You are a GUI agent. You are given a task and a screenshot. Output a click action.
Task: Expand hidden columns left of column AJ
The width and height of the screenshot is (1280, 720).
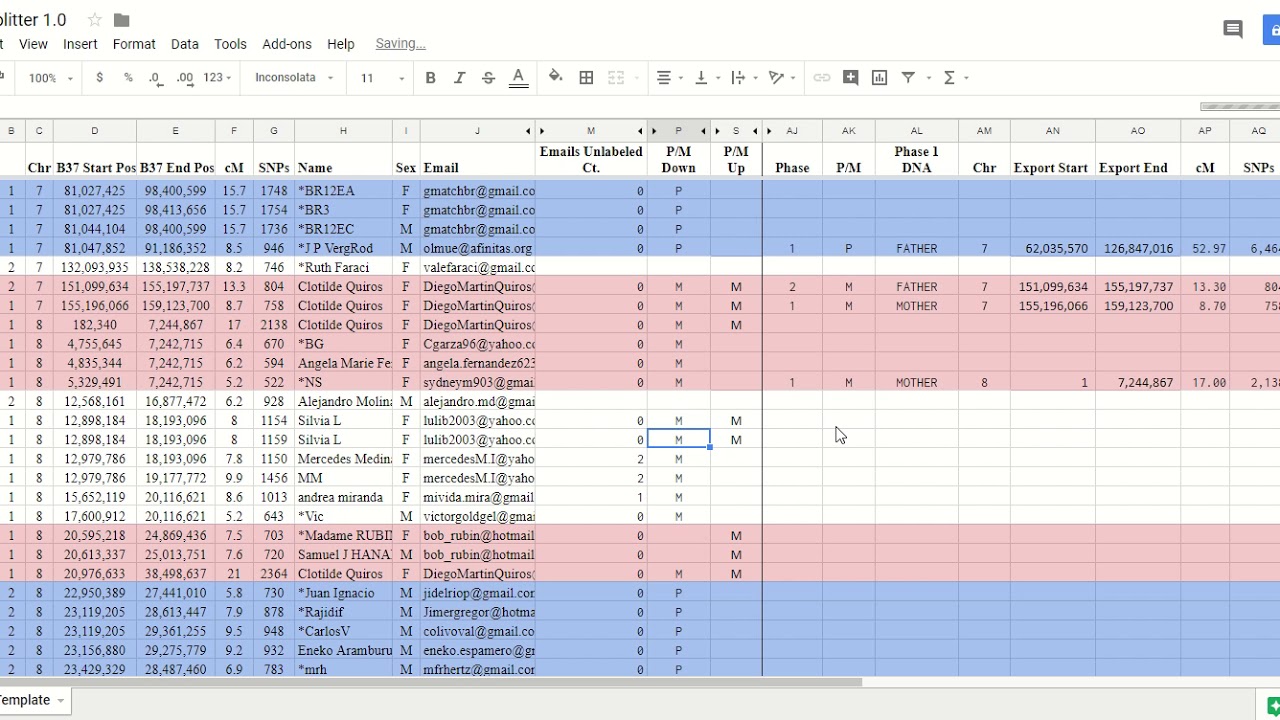tap(769, 131)
